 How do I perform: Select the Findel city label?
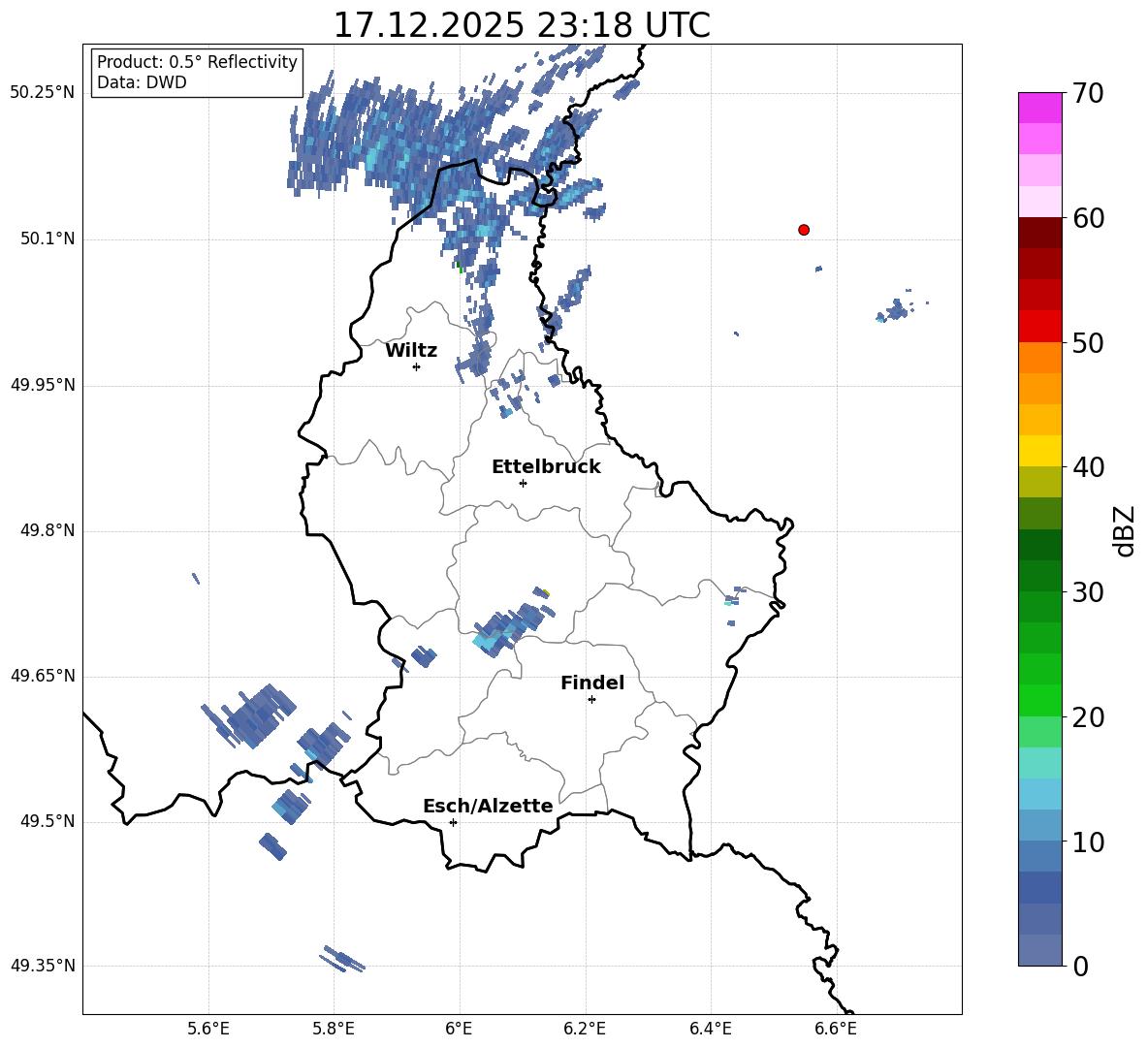[x=592, y=683]
